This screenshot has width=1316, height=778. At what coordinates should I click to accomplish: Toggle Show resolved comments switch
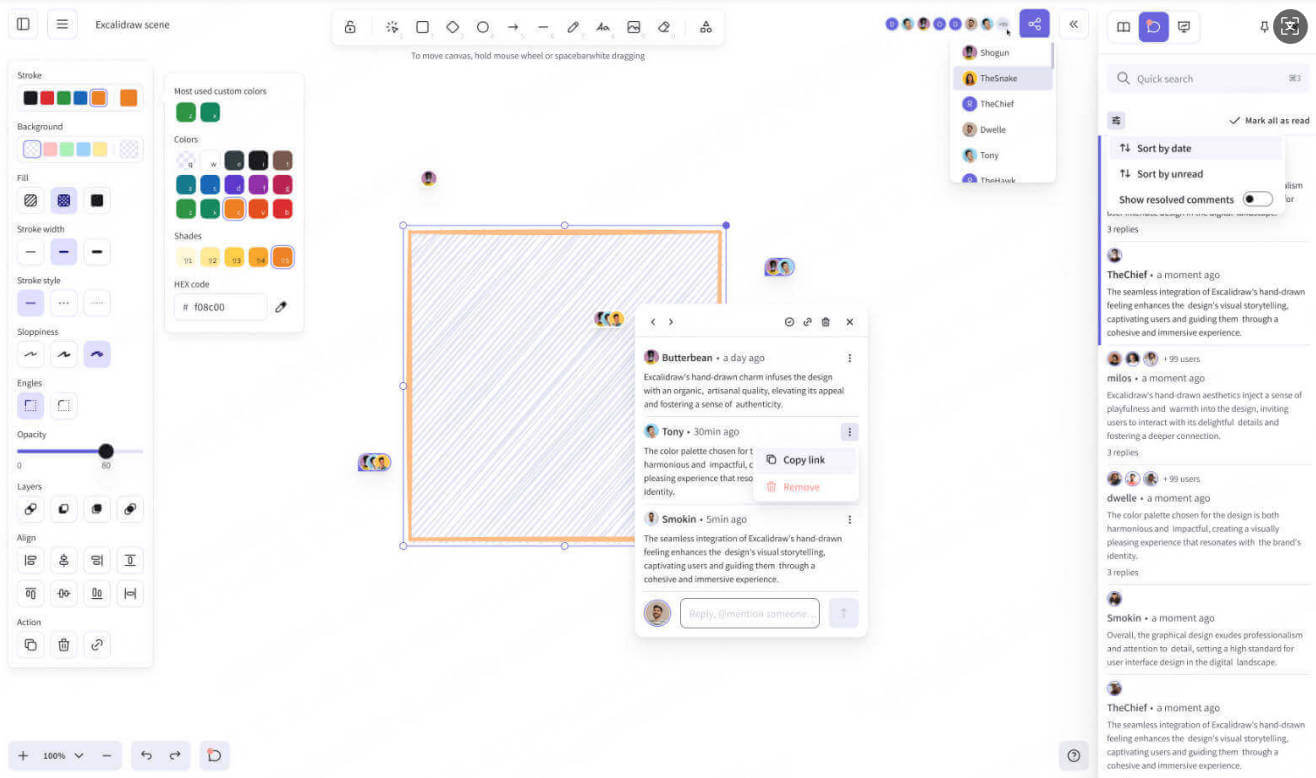[1257, 200]
